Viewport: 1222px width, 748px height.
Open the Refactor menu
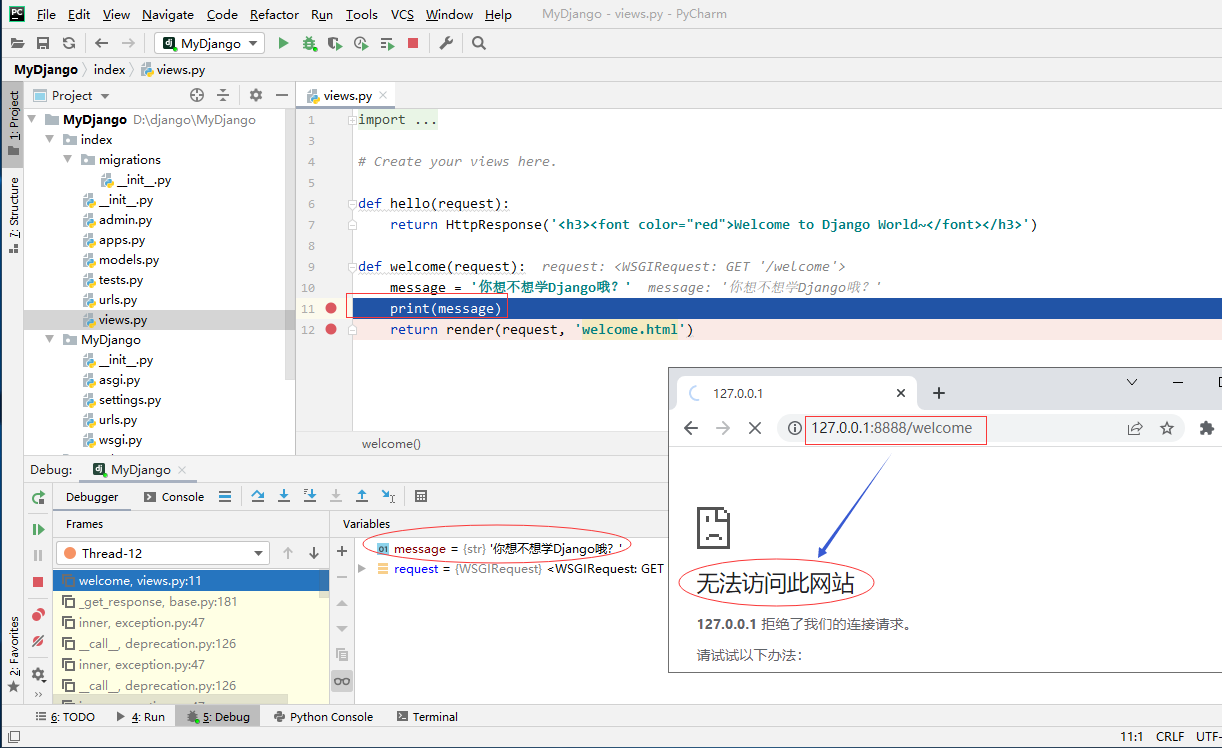(x=274, y=14)
